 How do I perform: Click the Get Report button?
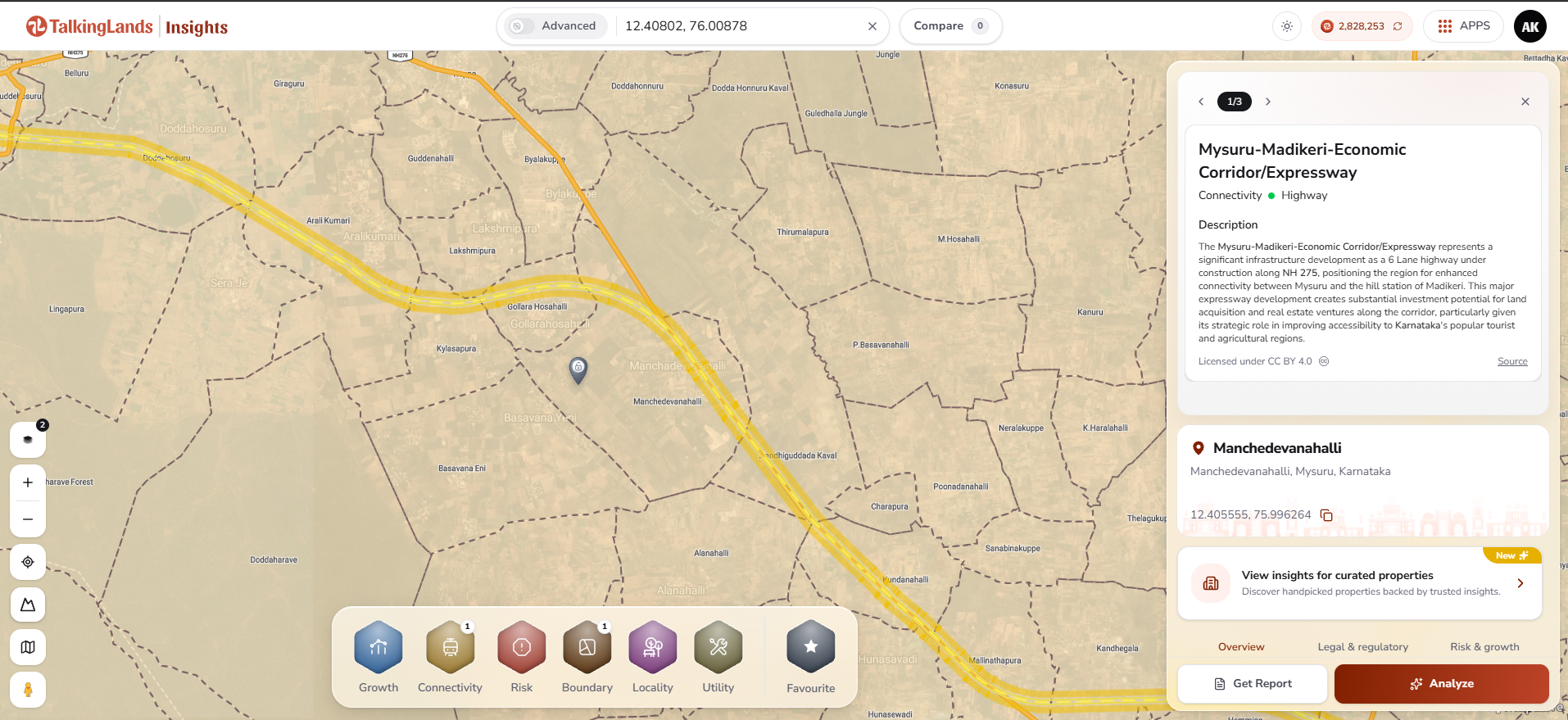click(1253, 684)
